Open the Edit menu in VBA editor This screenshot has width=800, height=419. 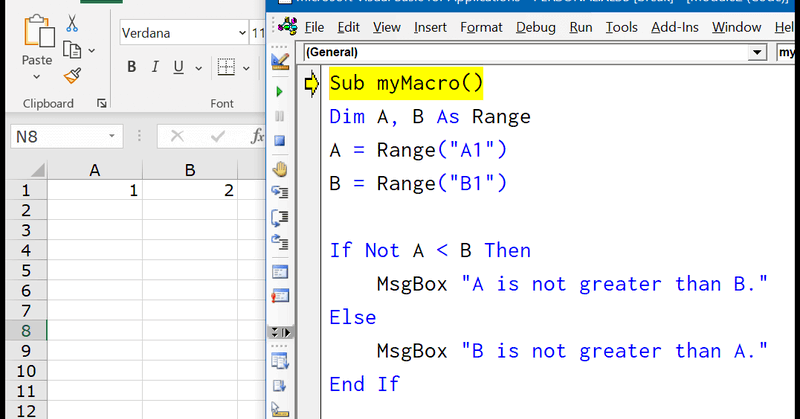pos(348,27)
